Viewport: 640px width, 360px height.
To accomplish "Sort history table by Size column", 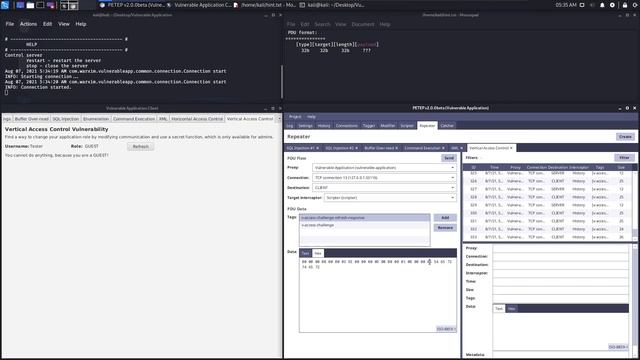I will click(x=621, y=167).
